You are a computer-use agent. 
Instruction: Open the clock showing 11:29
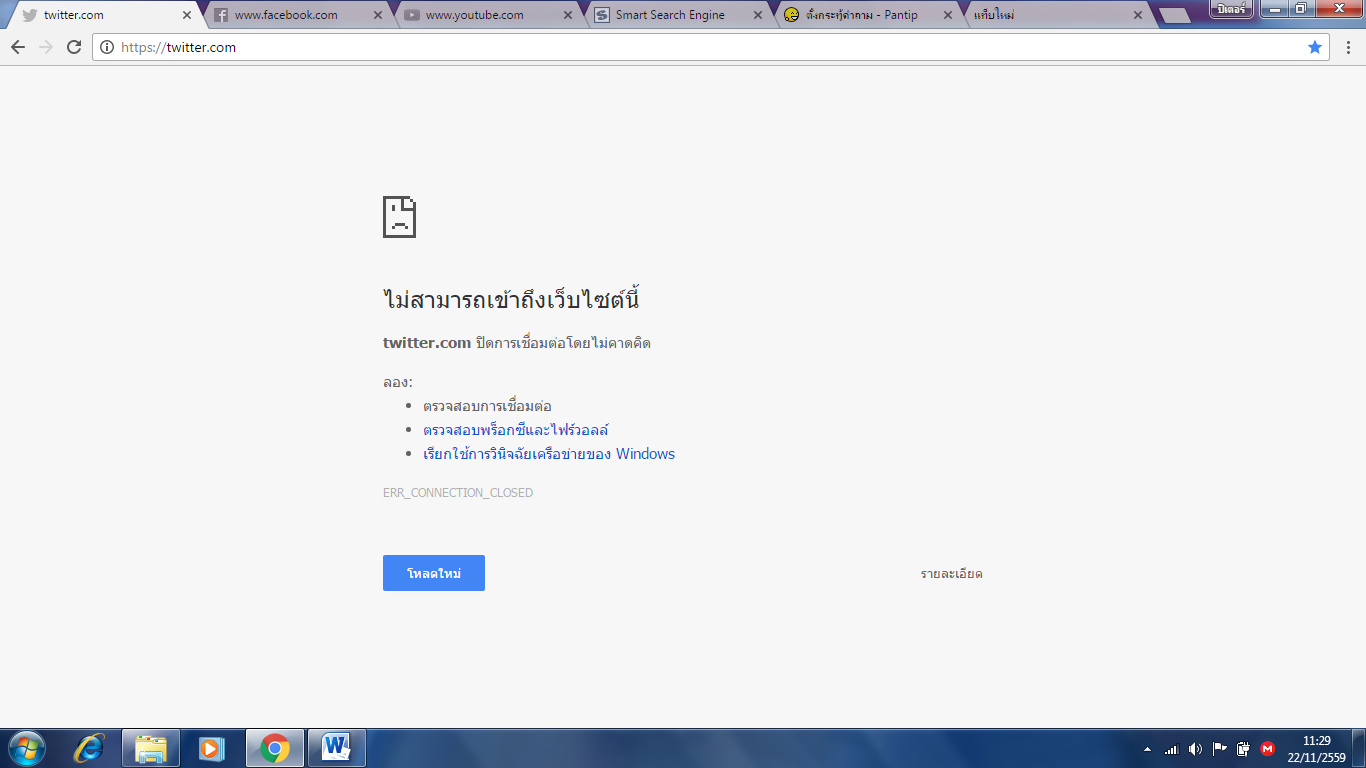pyautogui.click(x=1317, y=748)
